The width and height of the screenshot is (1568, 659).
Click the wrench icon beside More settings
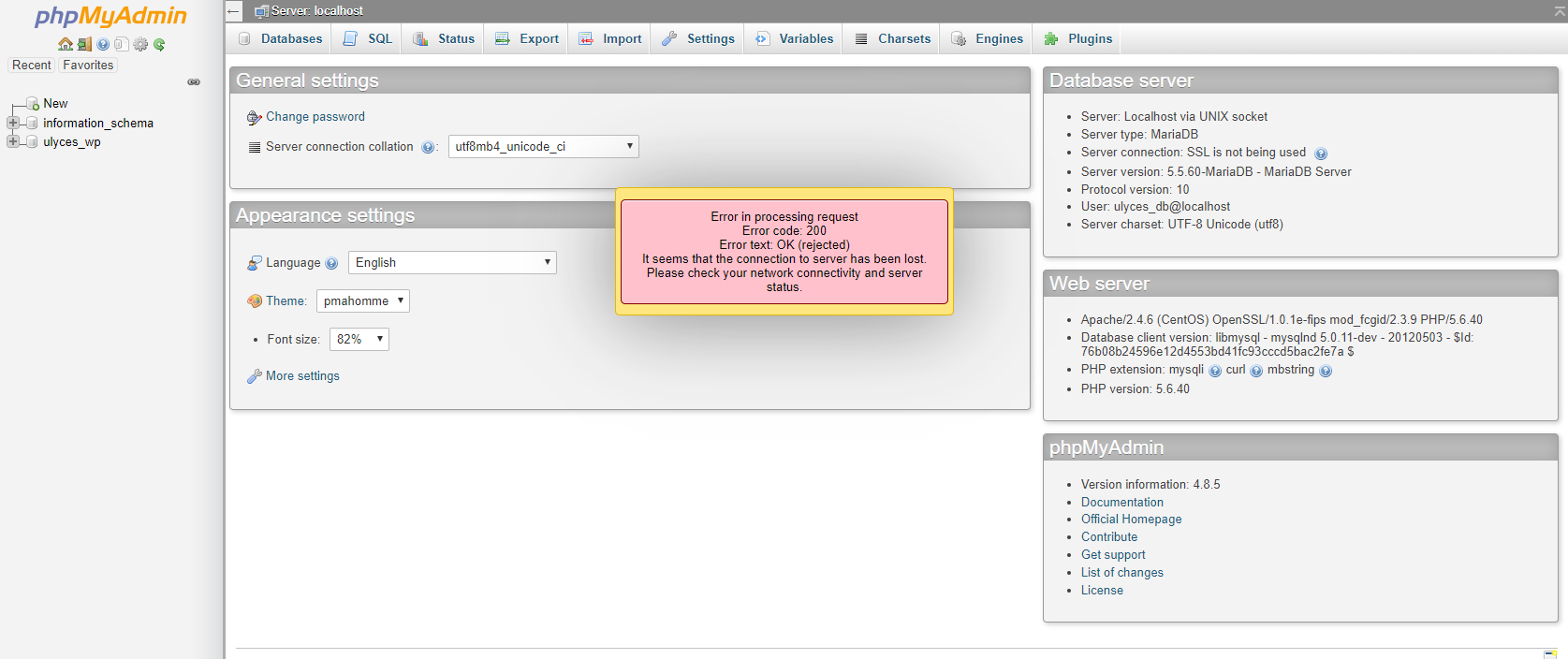click(254, 376)
